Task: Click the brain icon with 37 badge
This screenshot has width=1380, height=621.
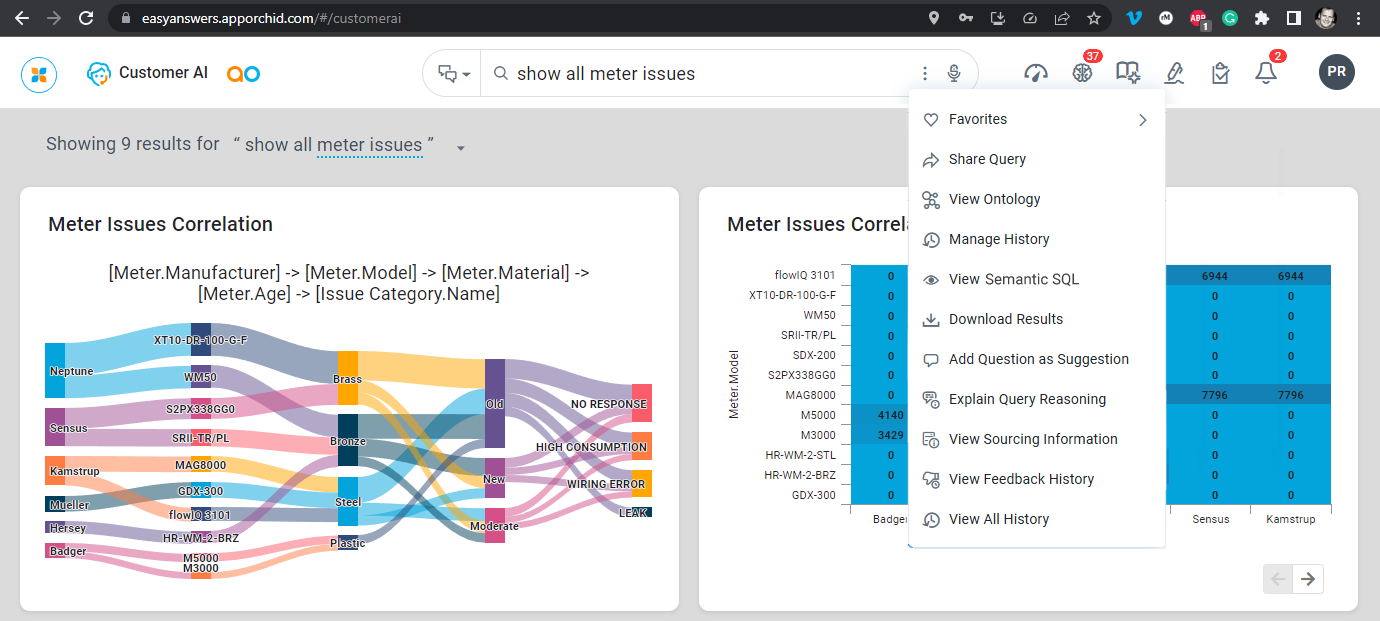Action: click(1082, 73)
